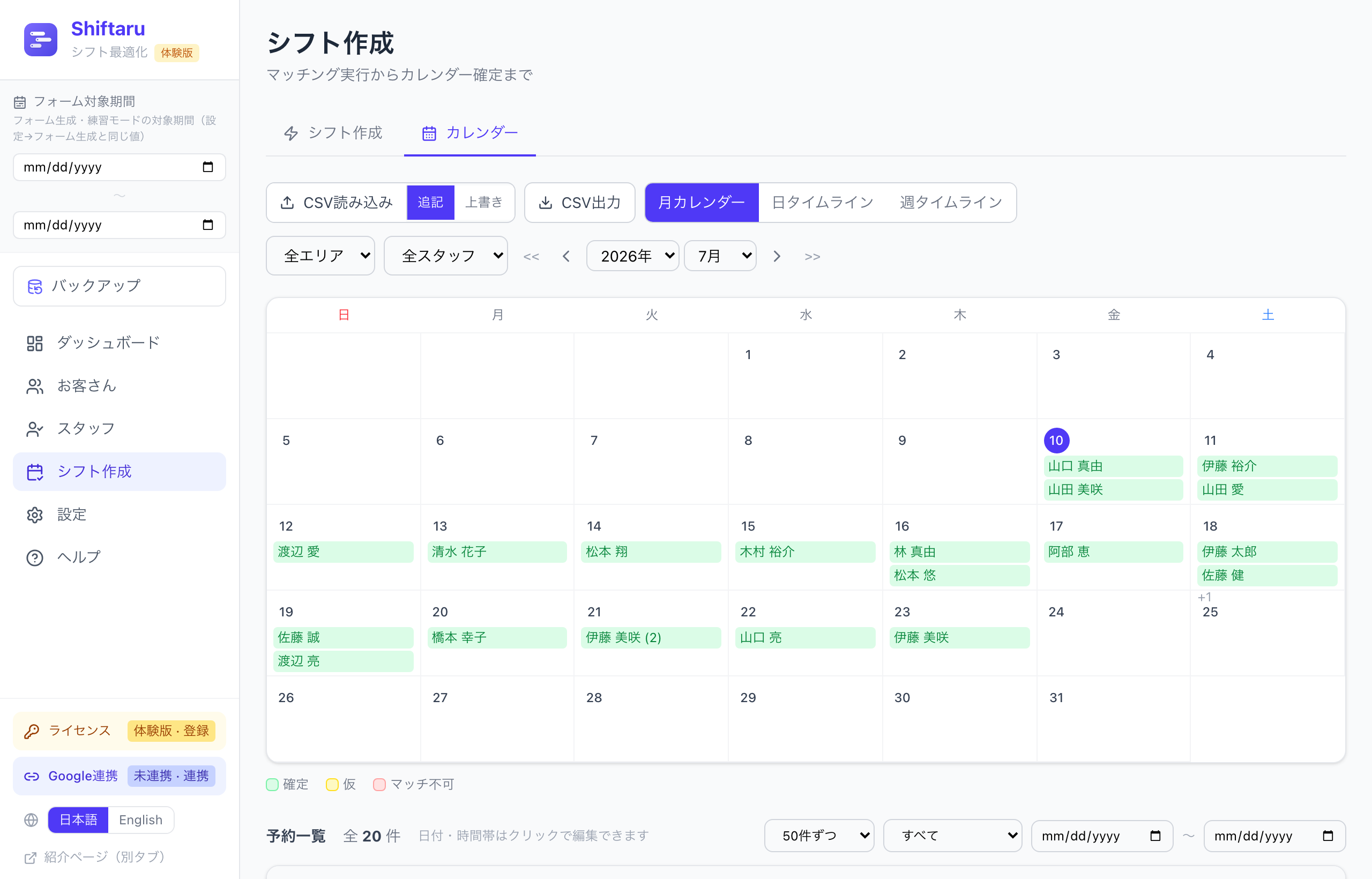Image resolution: width=1372 pixels, height=879 pixels.
Task: Click the yellow 仮 legend swatch
Action: pyautogui.click(x=332, y=785)
